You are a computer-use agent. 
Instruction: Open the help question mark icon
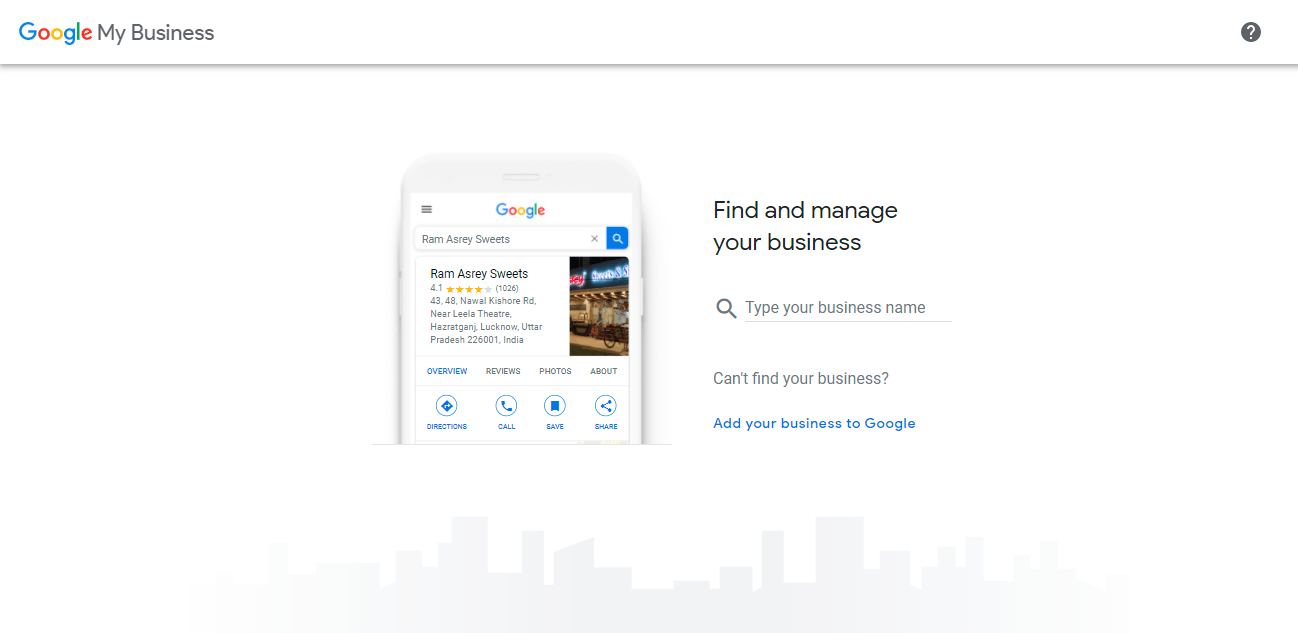tap(1250, 32)
